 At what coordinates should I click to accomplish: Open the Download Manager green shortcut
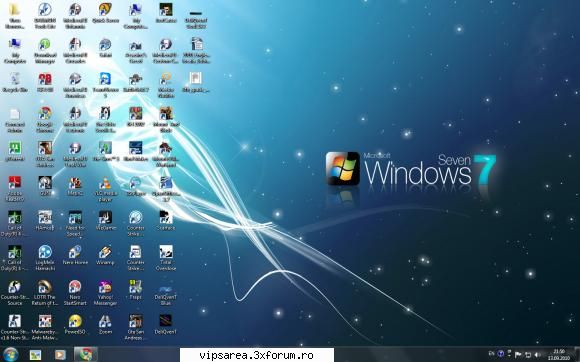[x=45, y=51]
